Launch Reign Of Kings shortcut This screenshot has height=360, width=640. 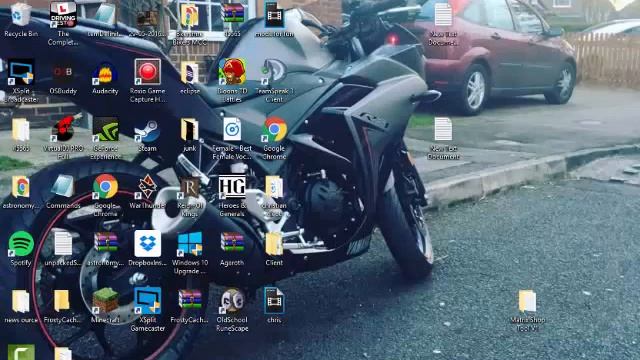[190, 187]
